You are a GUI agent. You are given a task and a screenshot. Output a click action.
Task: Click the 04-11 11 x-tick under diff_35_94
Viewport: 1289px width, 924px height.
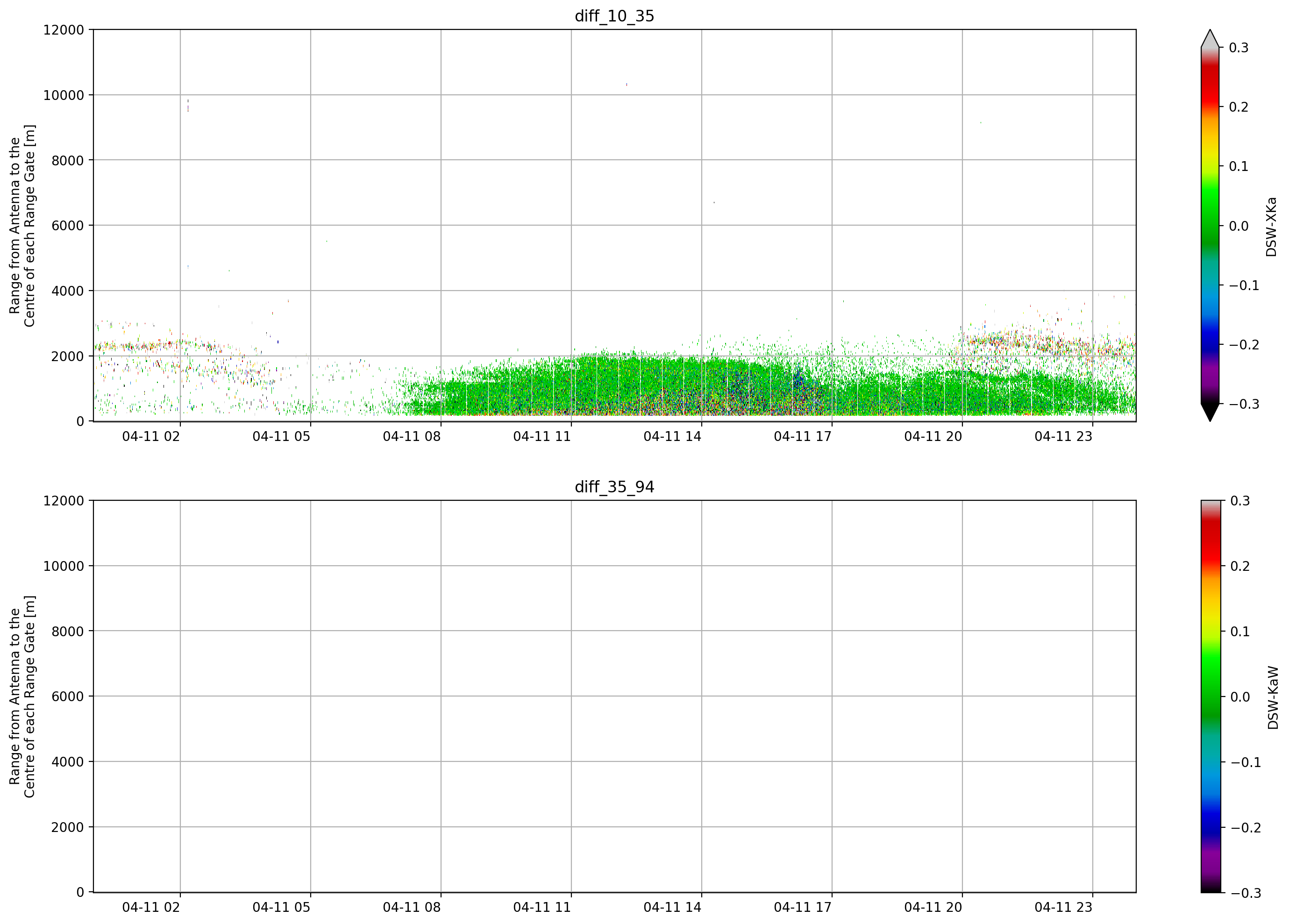click(x=542, y=908)
